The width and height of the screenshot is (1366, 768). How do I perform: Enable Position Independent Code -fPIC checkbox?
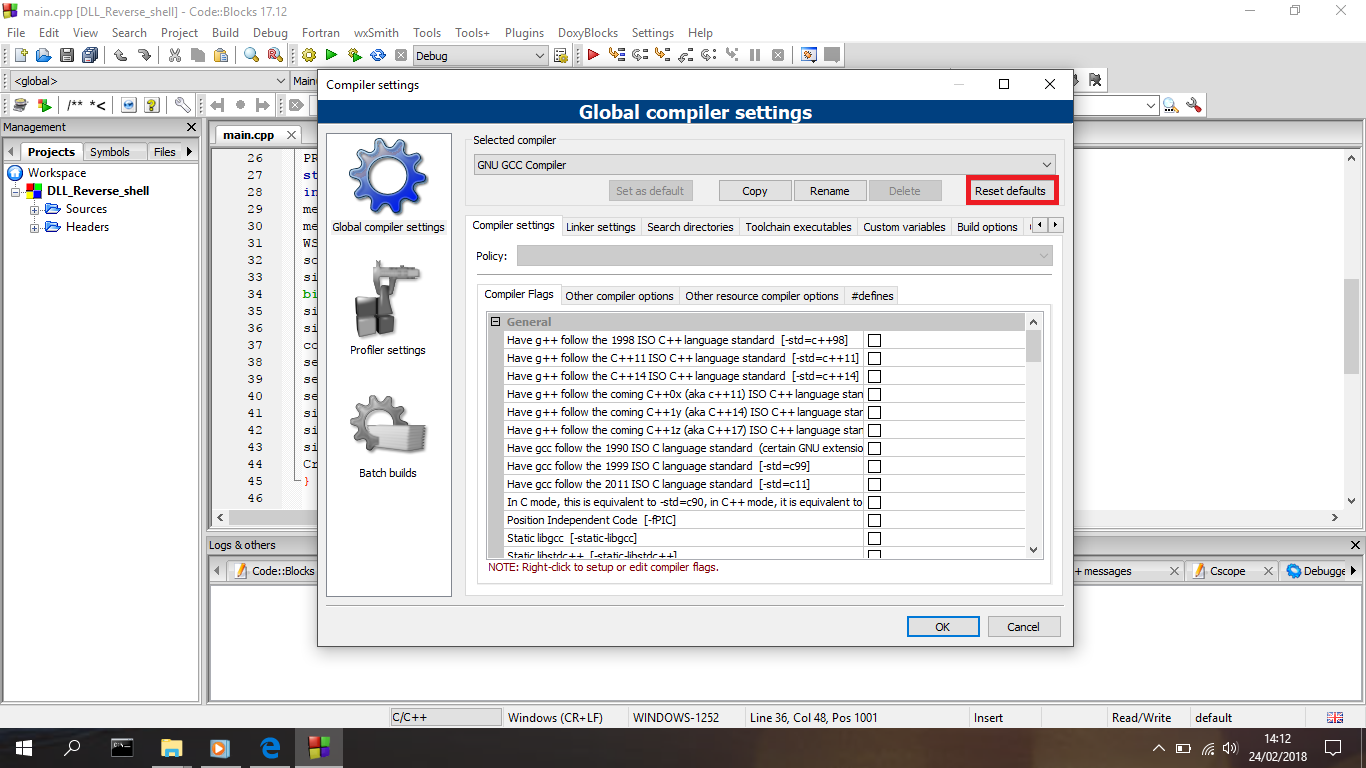point(874,520)
